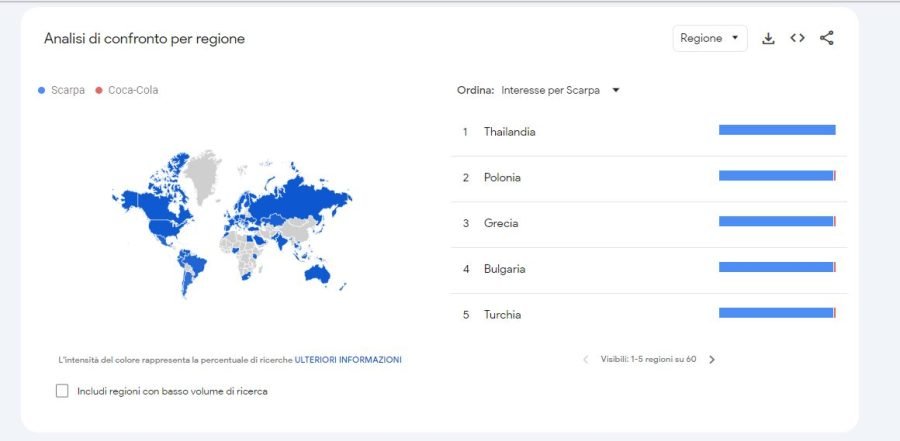This screenshot has width=900, height=441.
Task: Download the region comparison data
Action: tap(768, 38)
